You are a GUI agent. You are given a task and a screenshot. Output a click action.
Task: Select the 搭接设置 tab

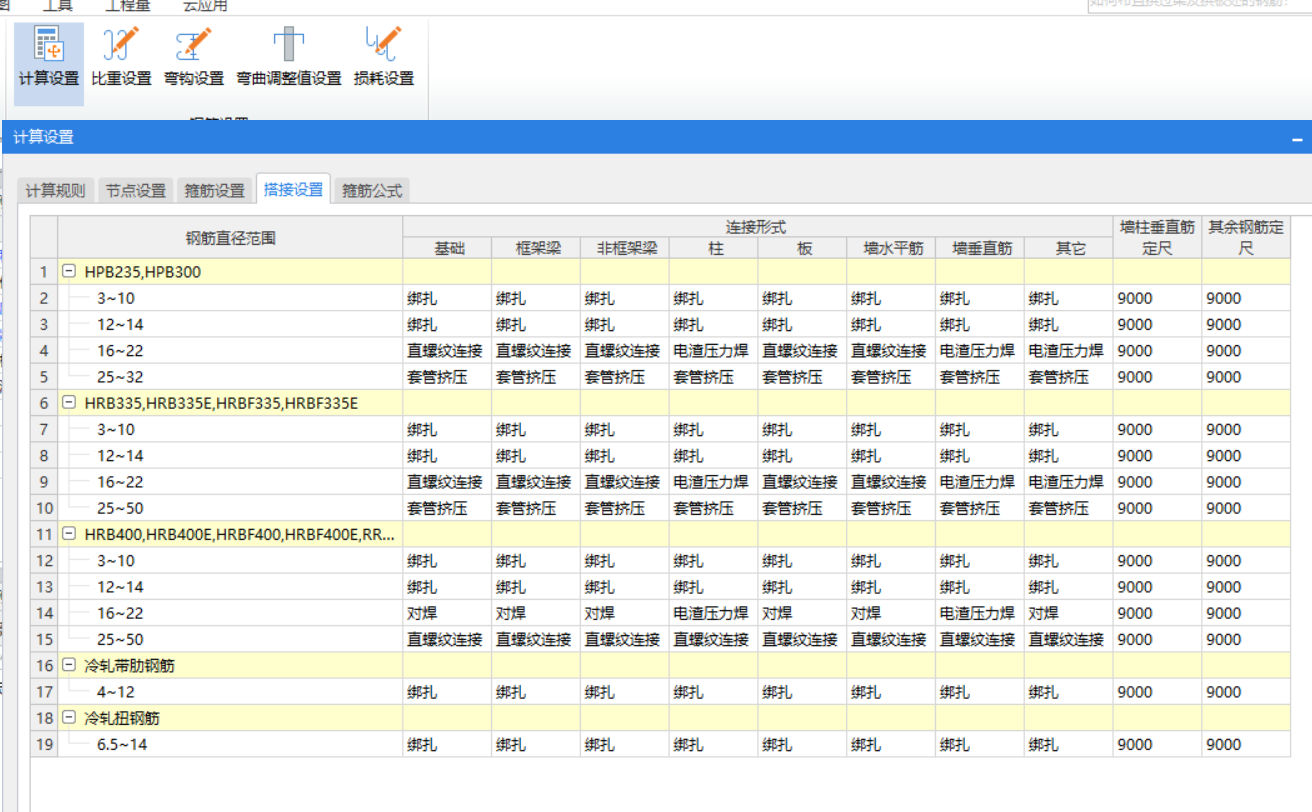(x=293, y=189)
